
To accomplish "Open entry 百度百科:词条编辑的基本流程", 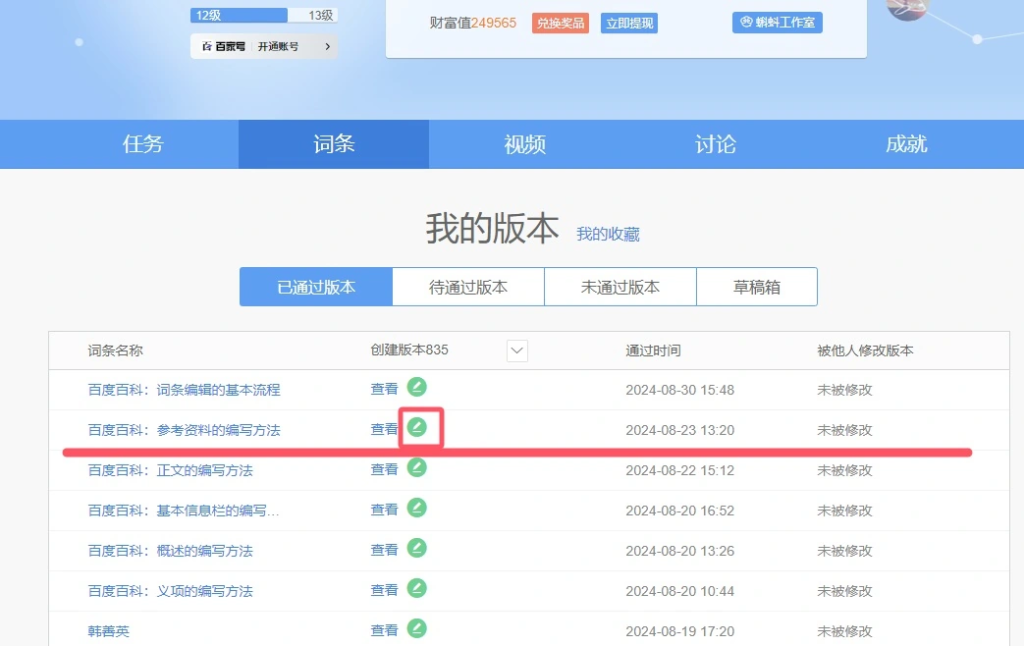I will (x=184, y=390).
